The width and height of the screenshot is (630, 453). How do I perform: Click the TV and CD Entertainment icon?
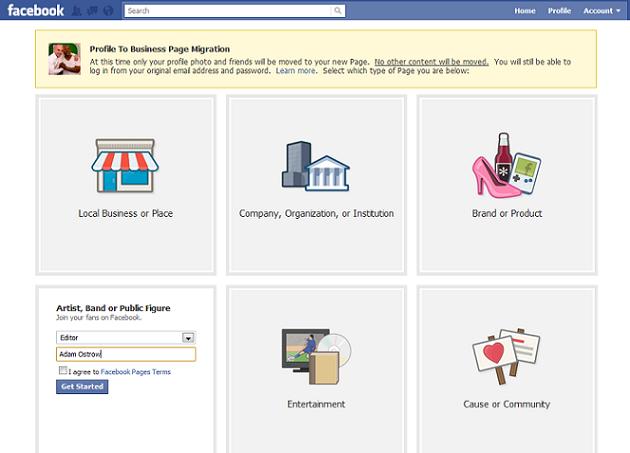(316, 357)
